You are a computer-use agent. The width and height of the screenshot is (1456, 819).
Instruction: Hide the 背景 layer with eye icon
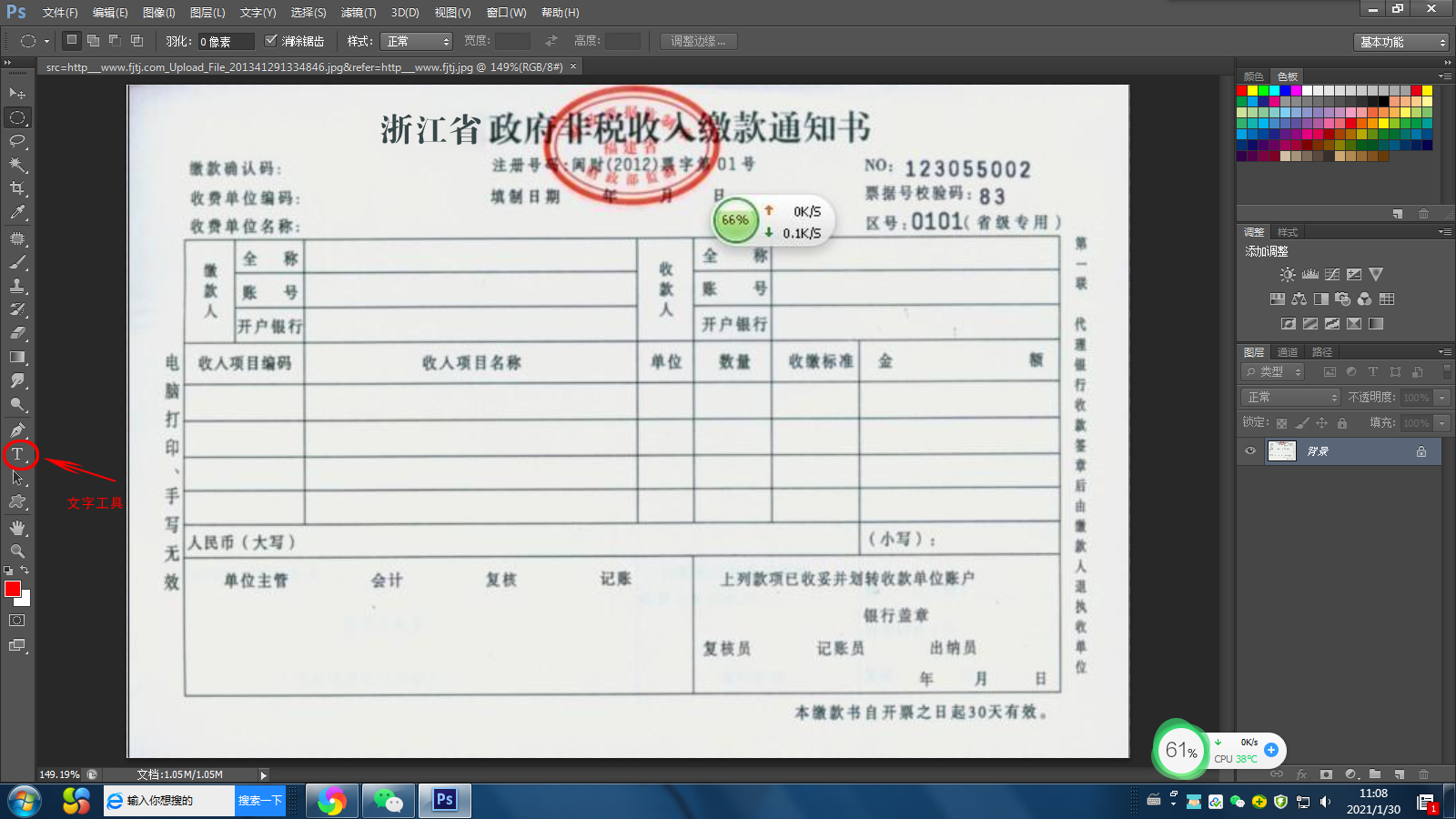(x=1250, y=451)
